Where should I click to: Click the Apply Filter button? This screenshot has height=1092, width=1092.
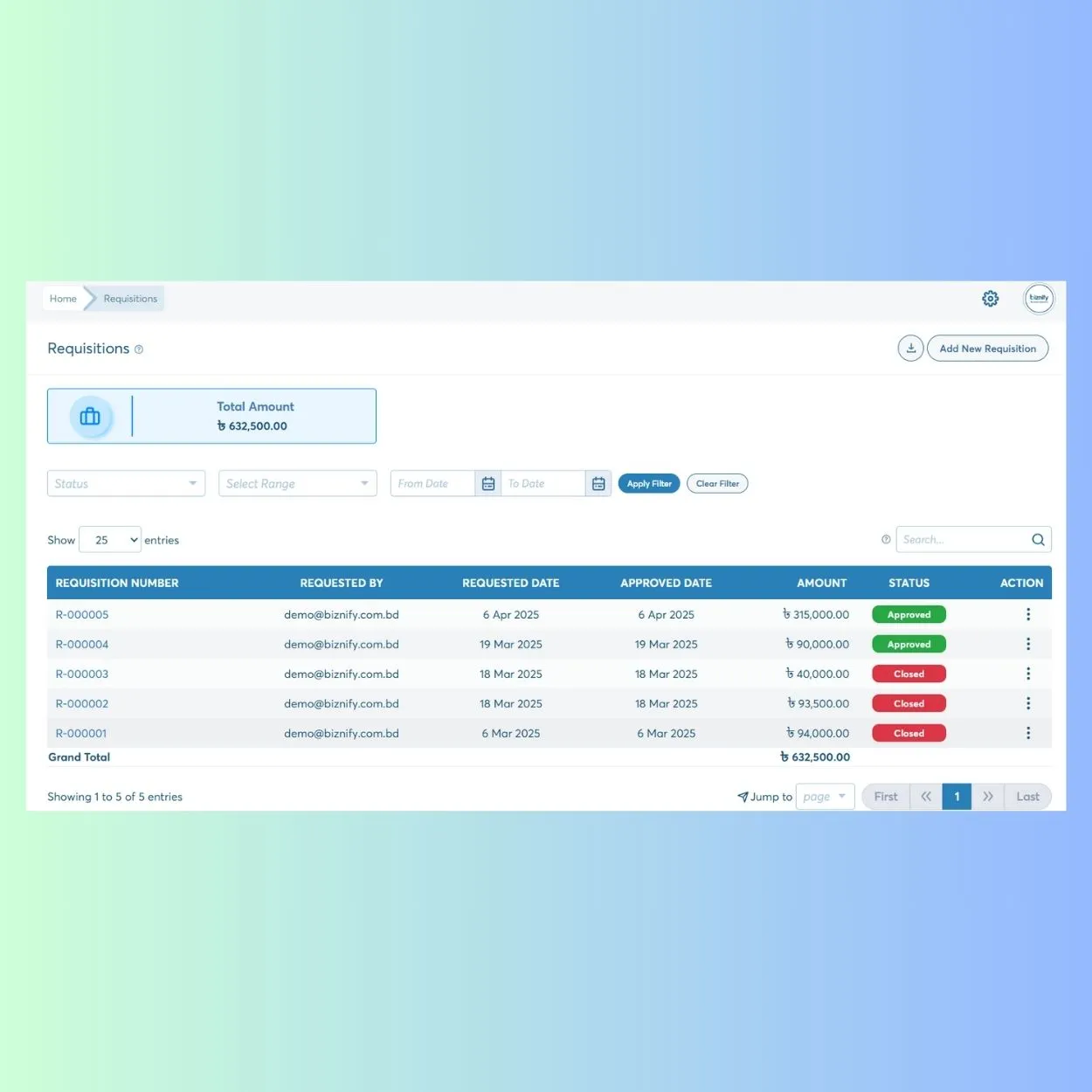click(648, 483)
